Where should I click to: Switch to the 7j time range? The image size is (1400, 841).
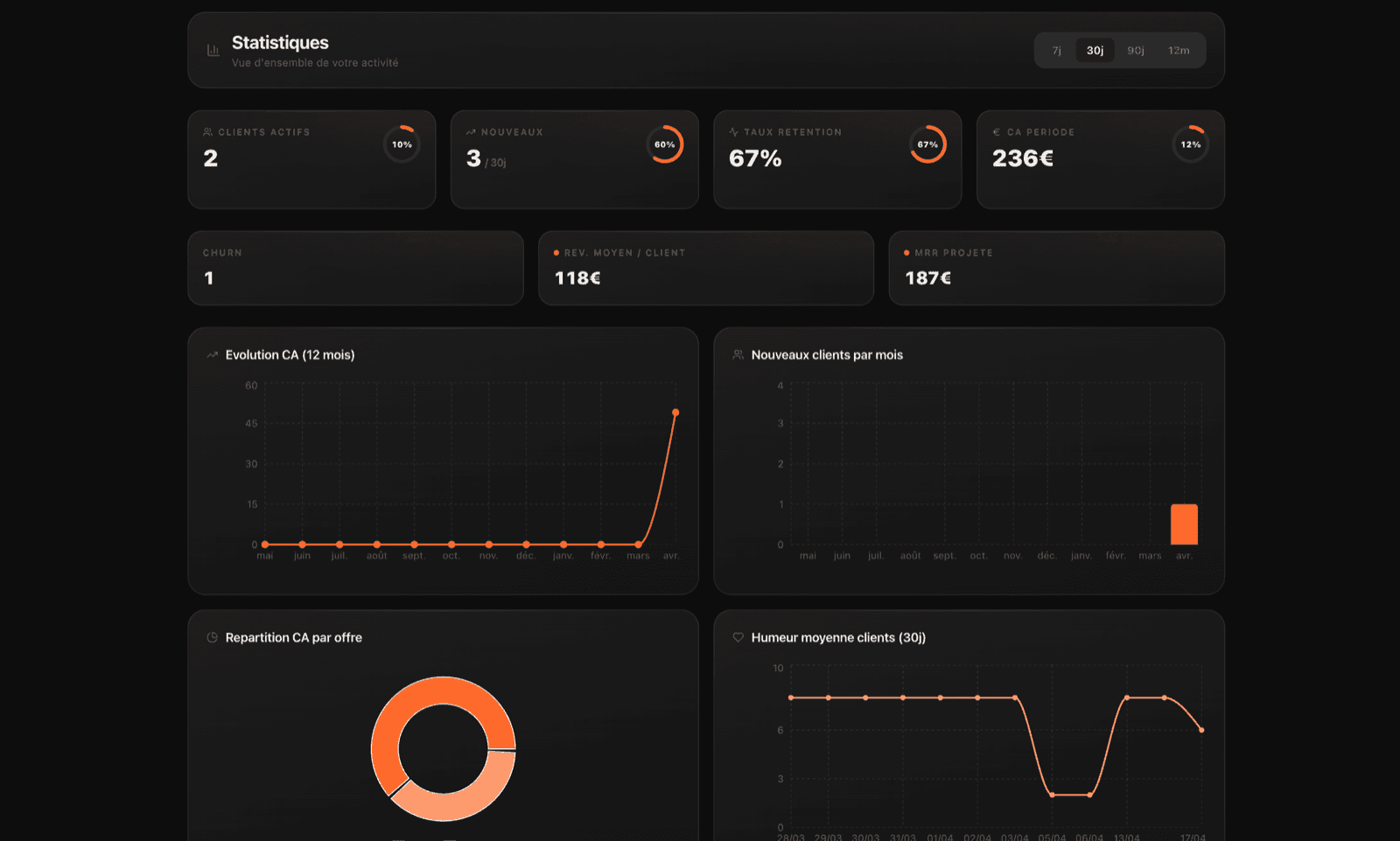tap(1055, 50)
